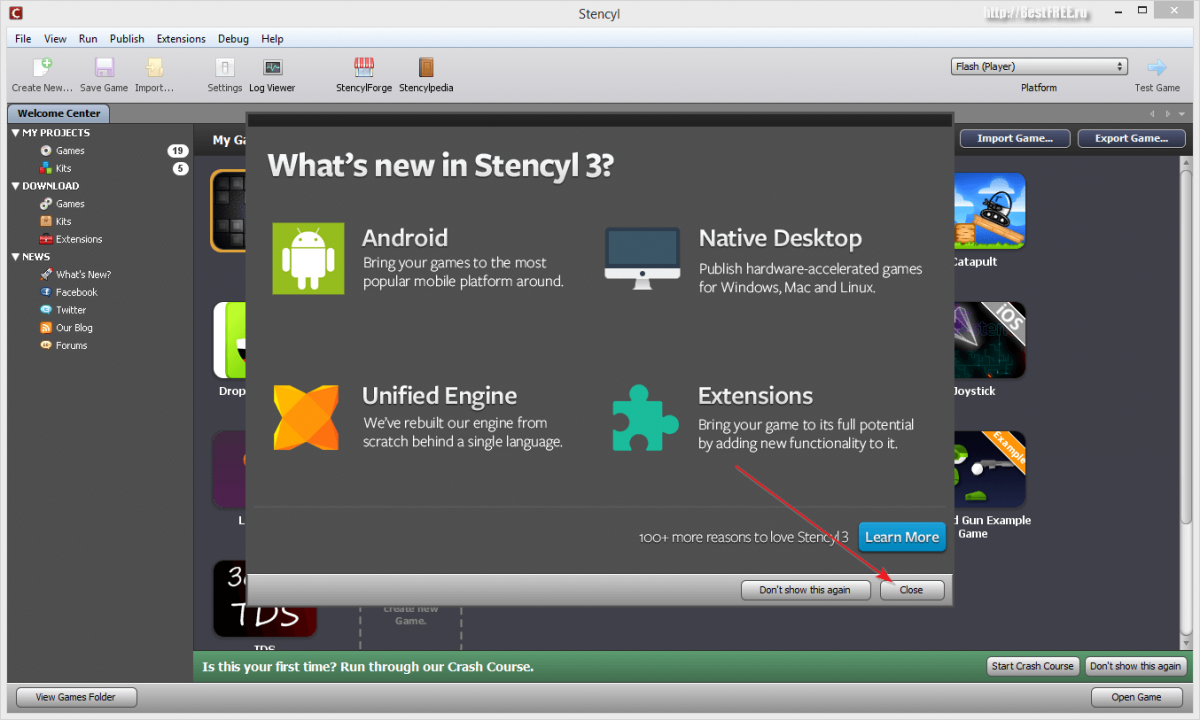This screenshot has height=720, width=1200.
Task: Open the Help menu
Action: coord(272,39)
